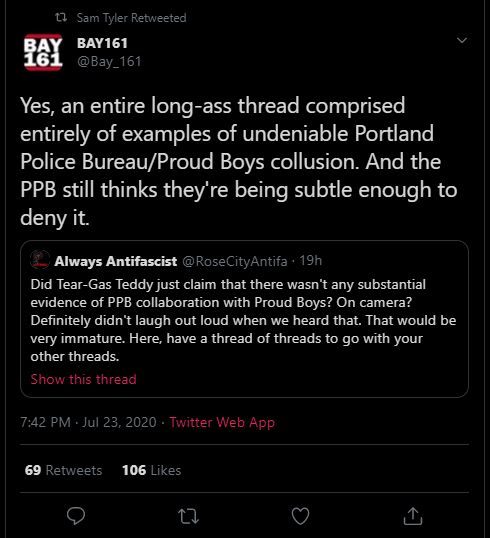View the 106 Likes list
490x538 pixels.
152,470
